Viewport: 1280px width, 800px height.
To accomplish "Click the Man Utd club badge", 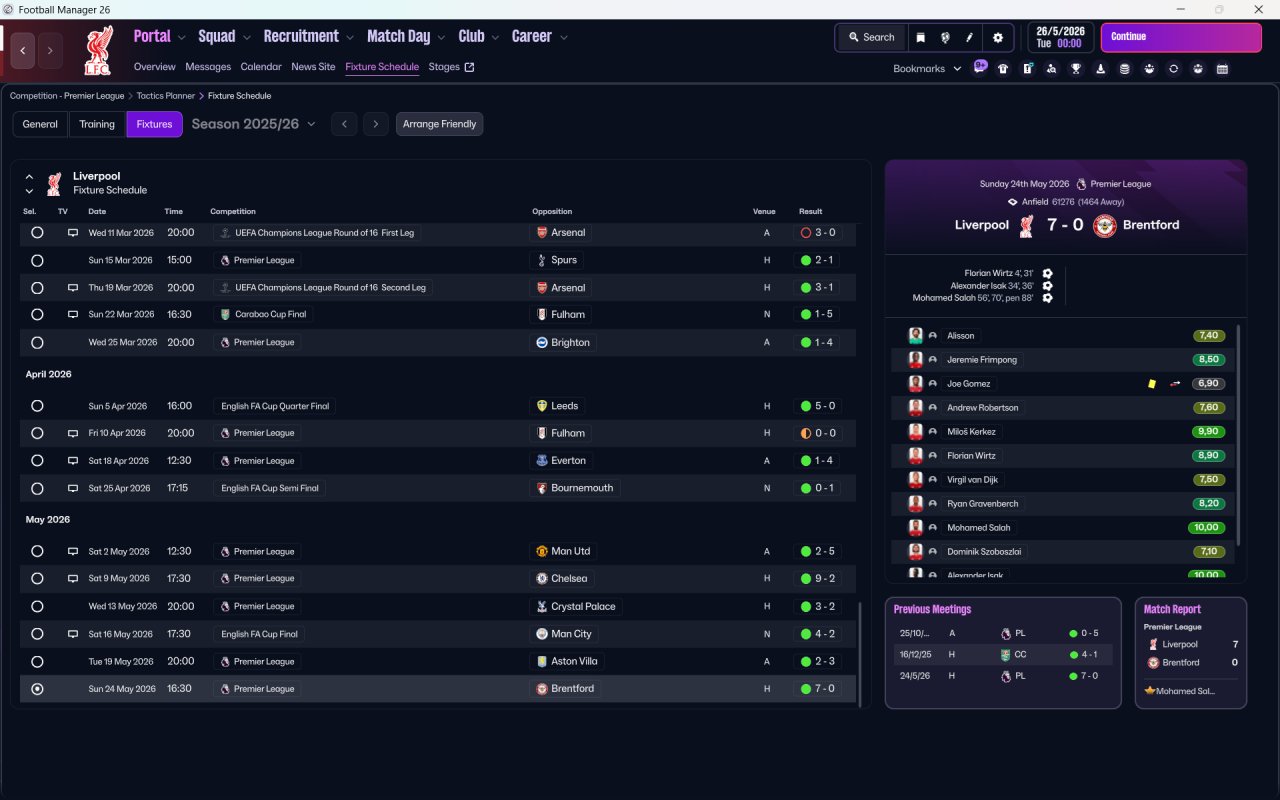I will pyautogui.click(x=542, y=552).
